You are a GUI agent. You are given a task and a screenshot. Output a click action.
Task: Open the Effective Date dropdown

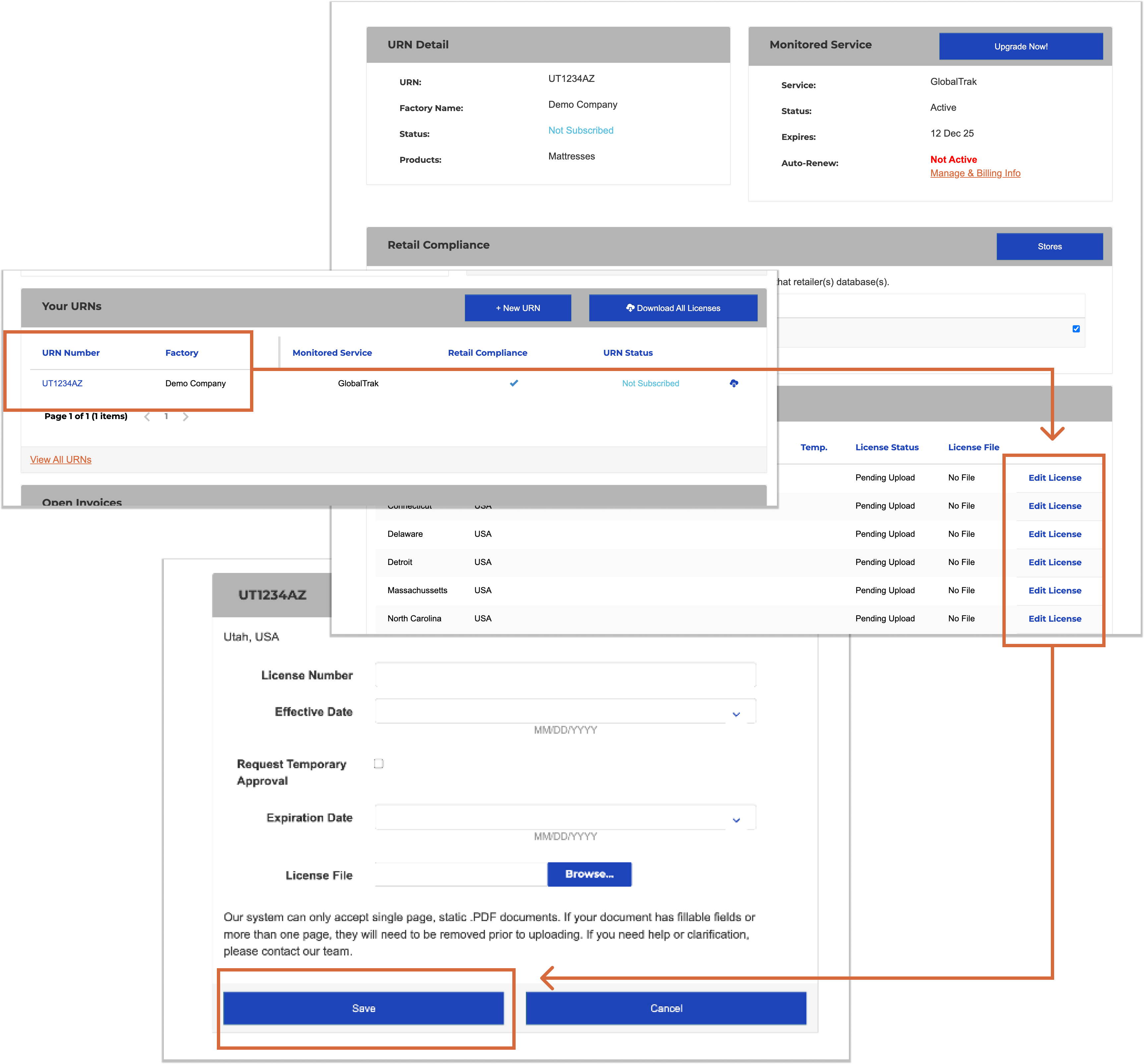(736, 714)
